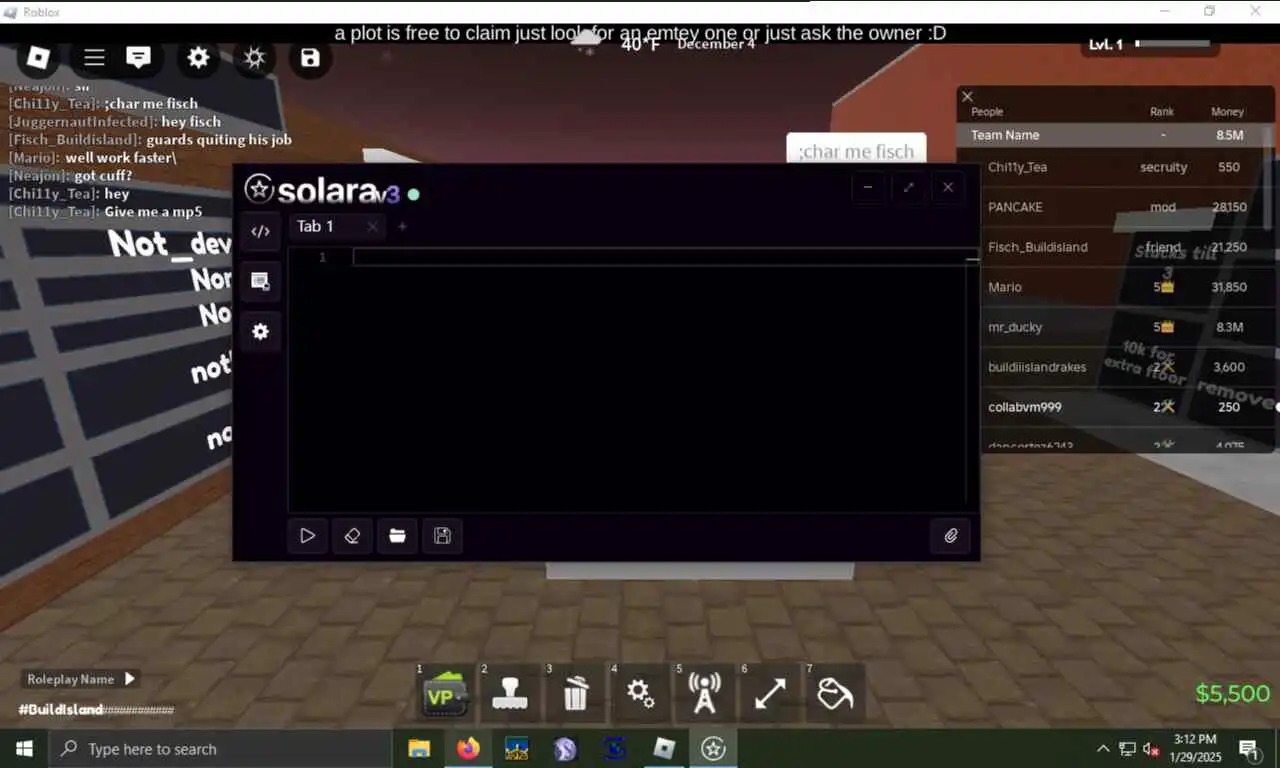This screenshot has height=768, width=1280.
Task: Add a new Solara tab with plus
Action: coord(402,227)
